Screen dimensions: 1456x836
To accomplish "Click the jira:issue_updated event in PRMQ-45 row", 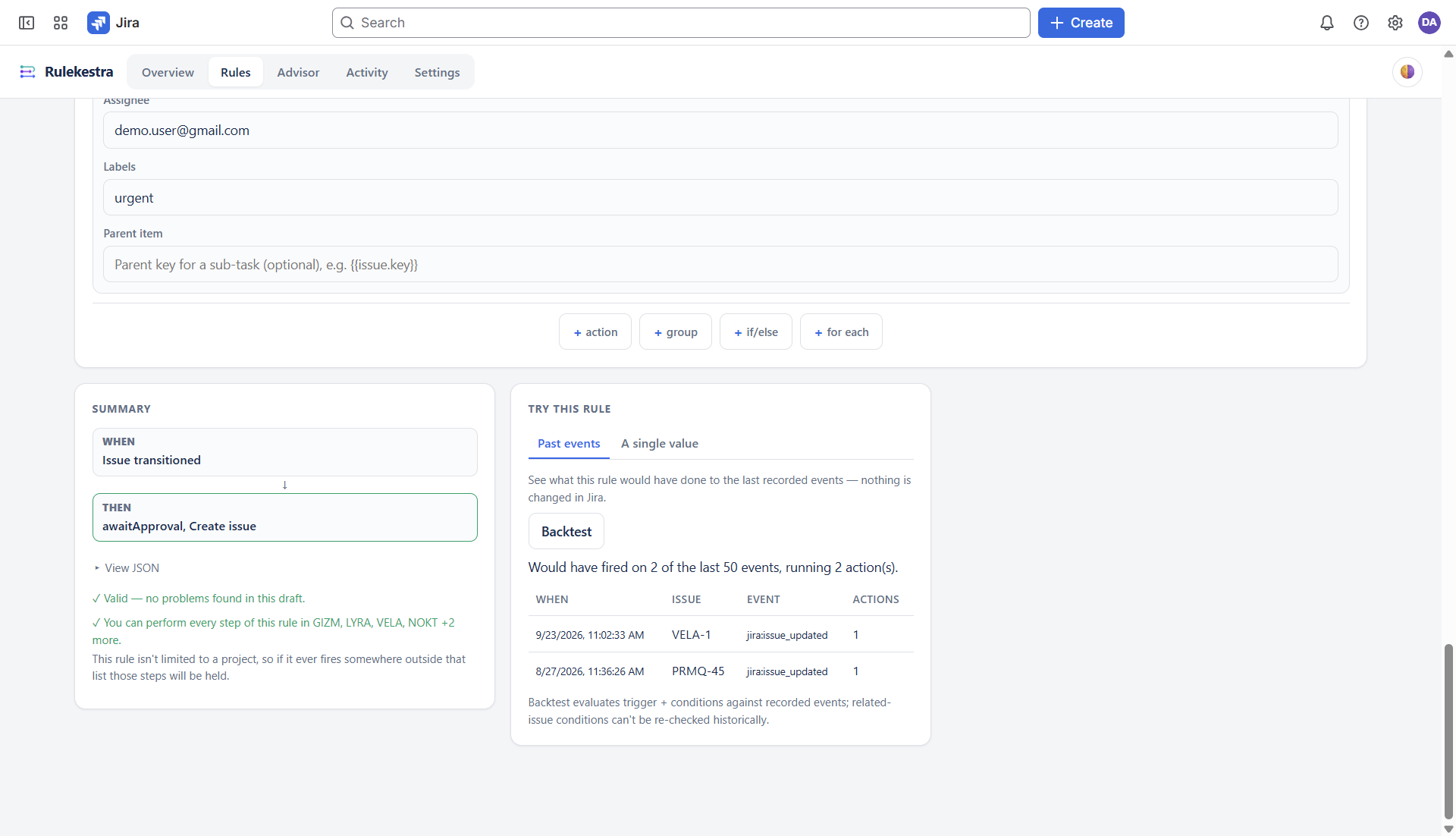I will pos(787,671).
